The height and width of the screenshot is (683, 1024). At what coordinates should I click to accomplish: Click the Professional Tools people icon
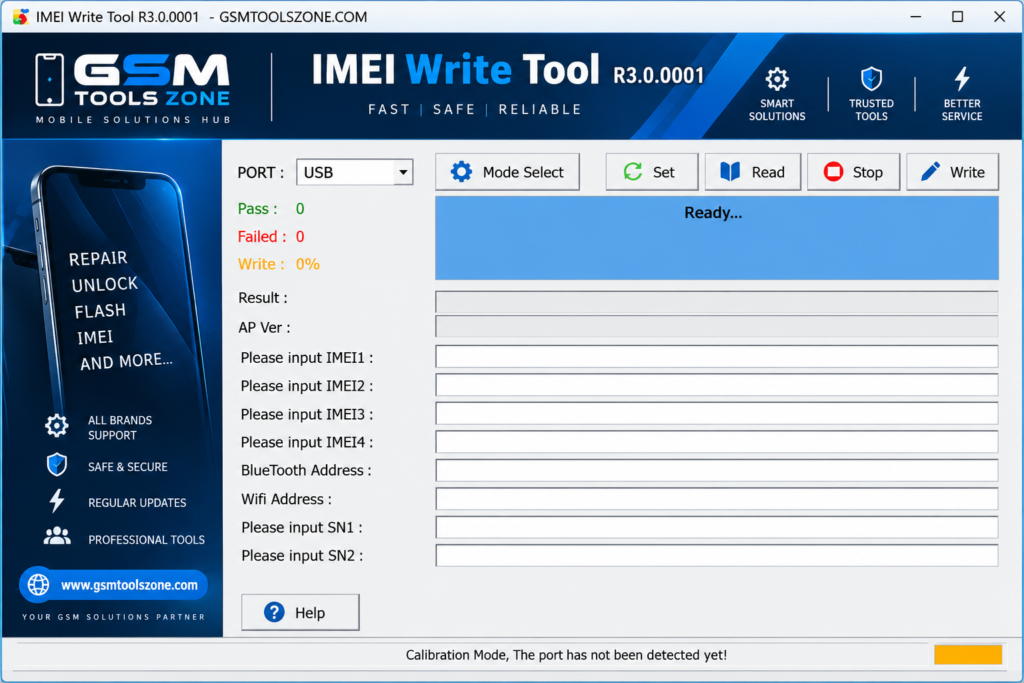coord(57,537)
